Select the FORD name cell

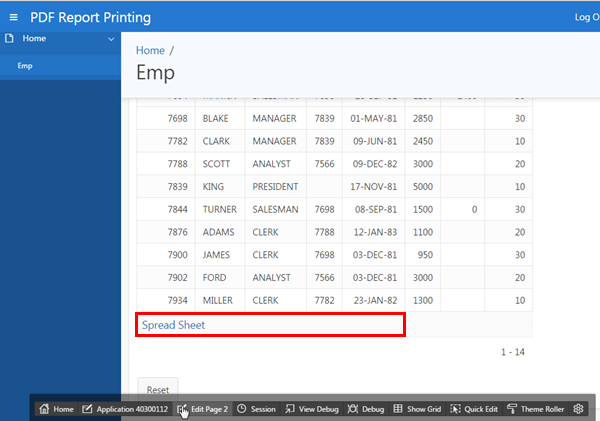click(x=220, y=277)
